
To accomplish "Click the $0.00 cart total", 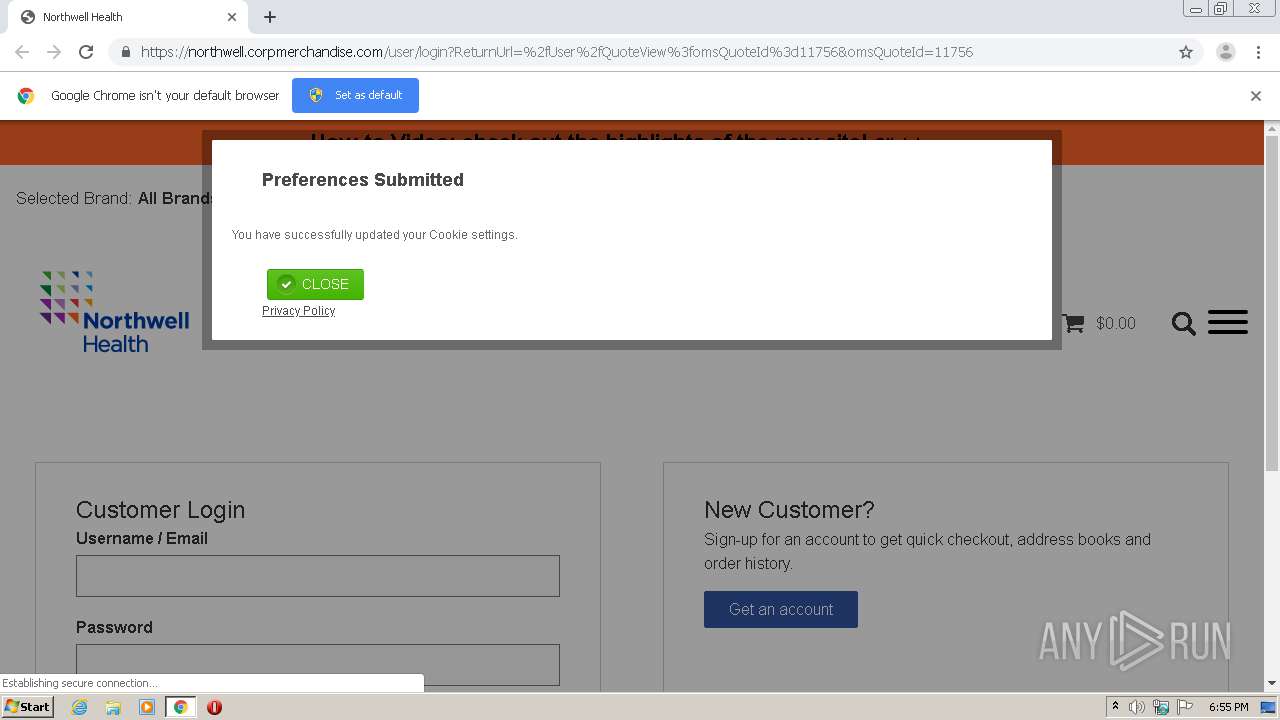I will point(1116,323).
